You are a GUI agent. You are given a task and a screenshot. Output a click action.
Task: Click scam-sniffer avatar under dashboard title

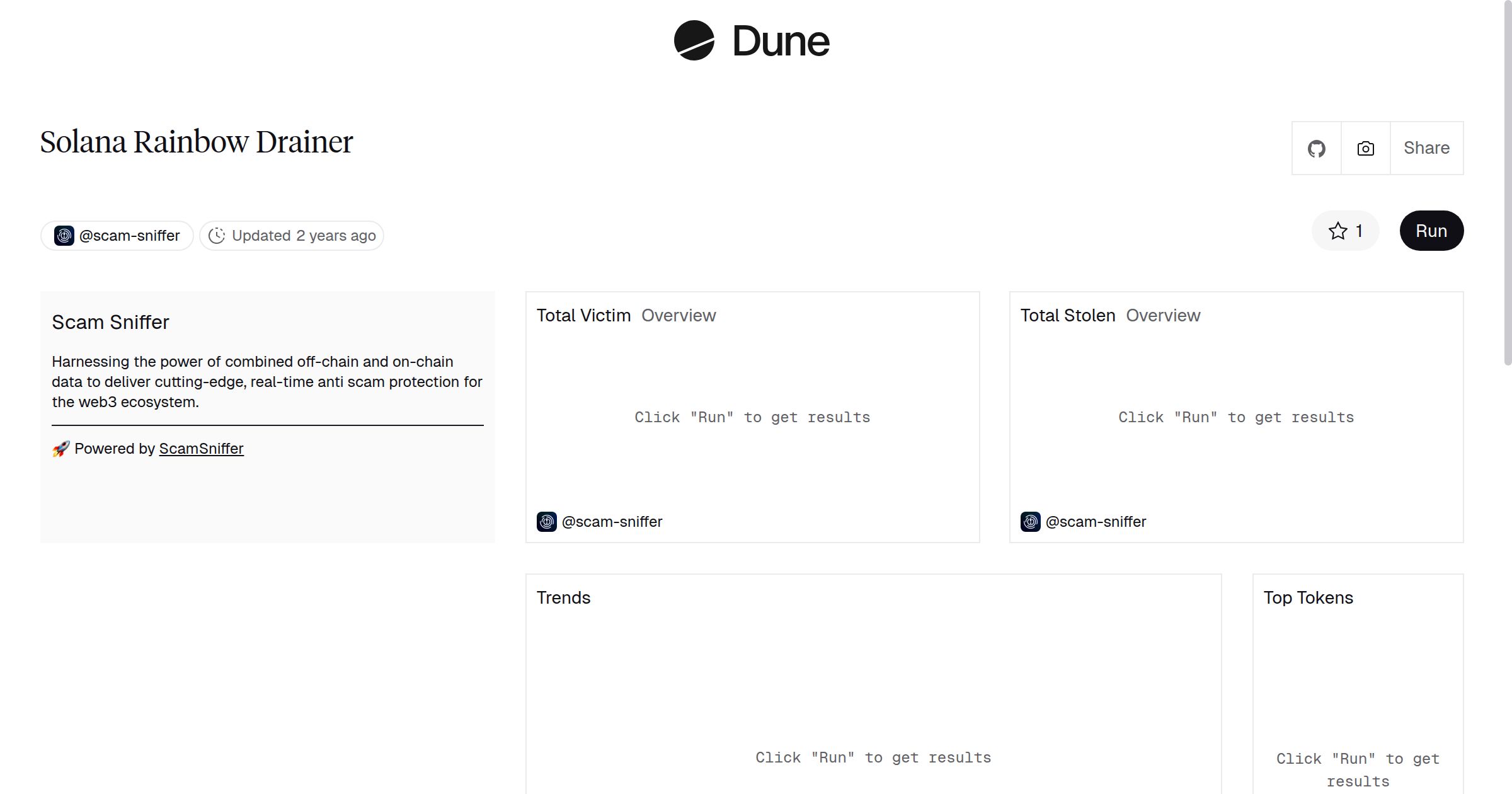click(x=64, y=236)
